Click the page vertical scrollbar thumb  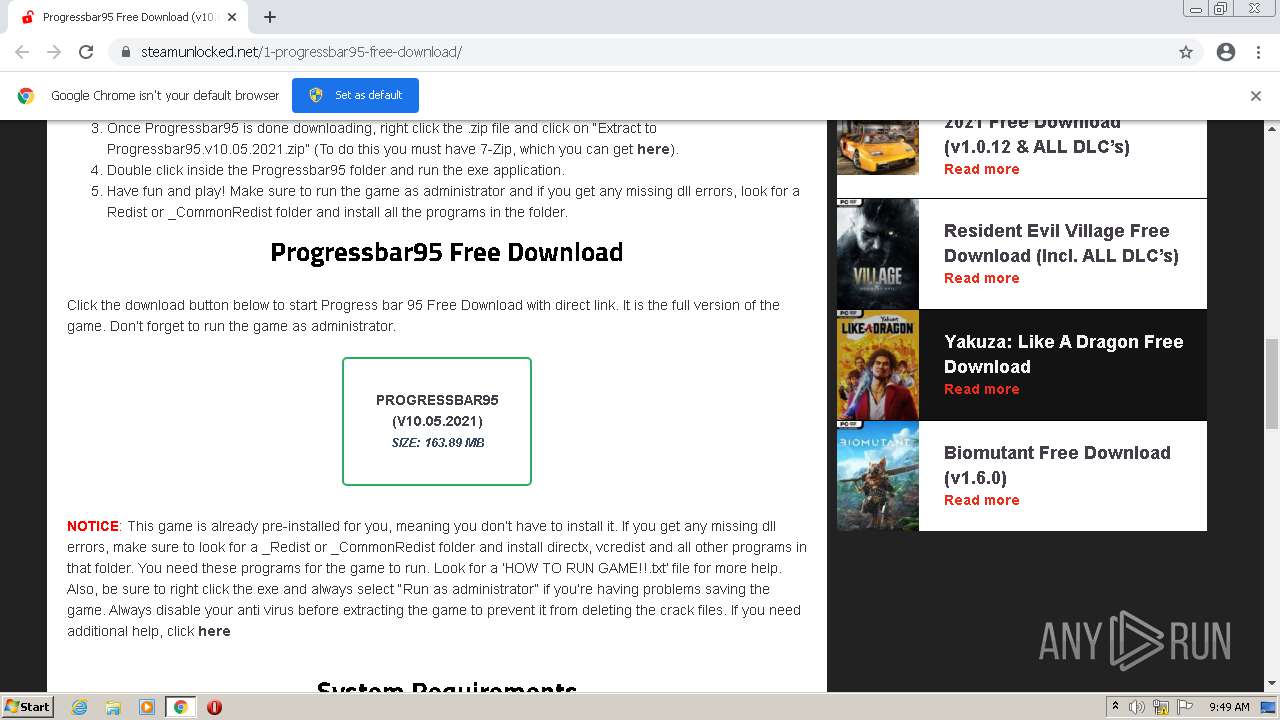click(1272, 384)
